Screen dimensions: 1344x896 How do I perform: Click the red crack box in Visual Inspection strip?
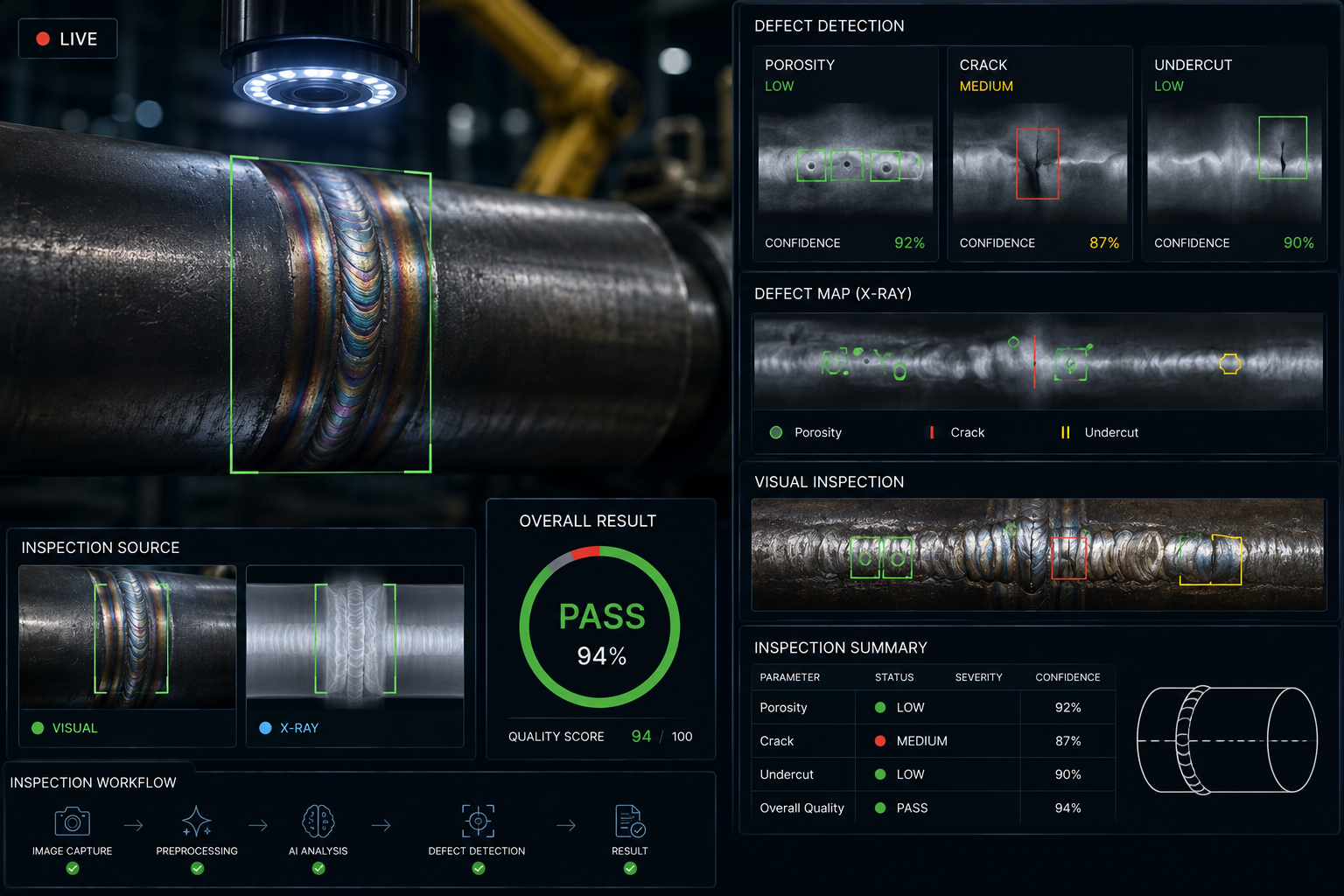(x=1068, y=557)
